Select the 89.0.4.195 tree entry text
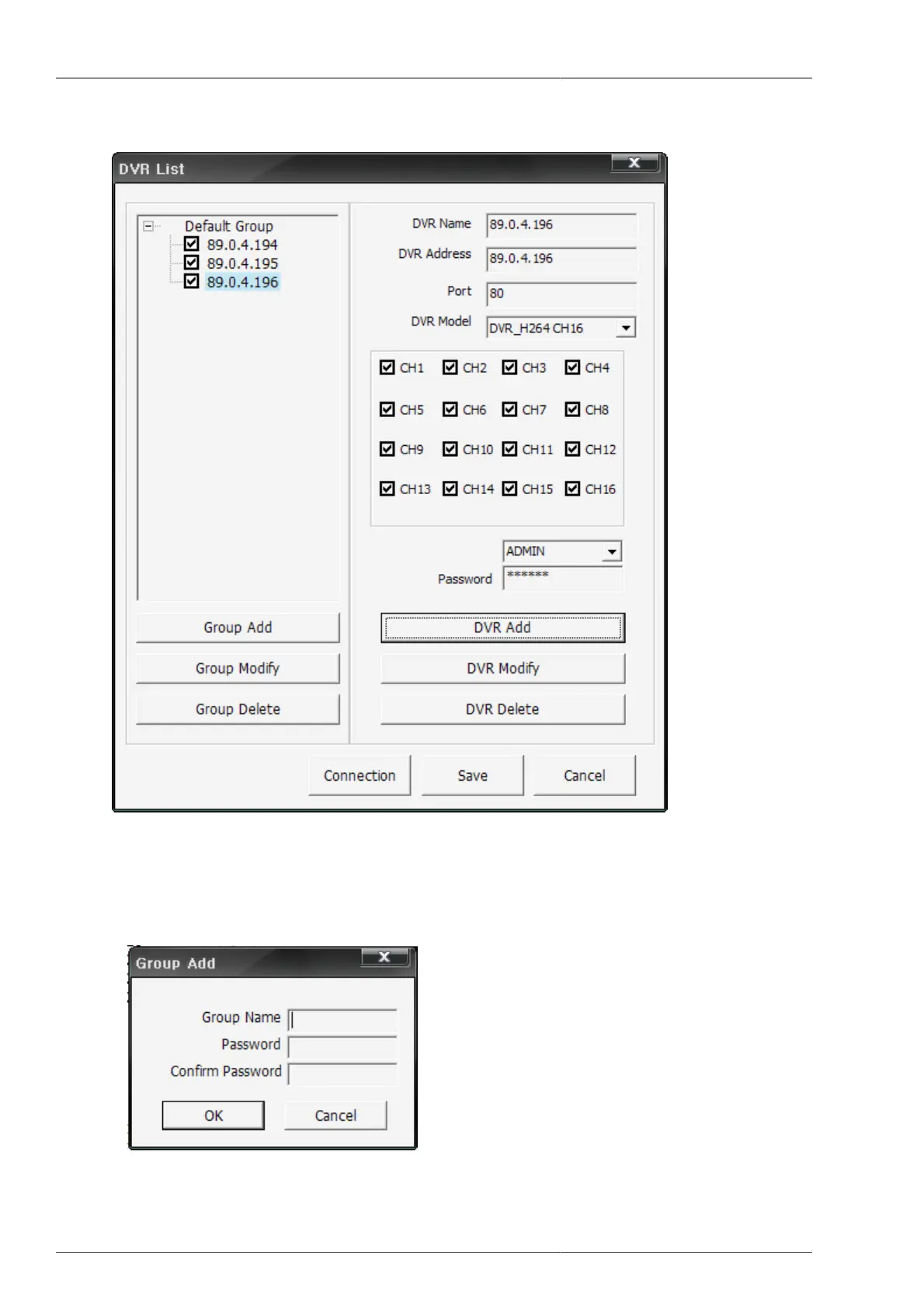 pos(242,263)
